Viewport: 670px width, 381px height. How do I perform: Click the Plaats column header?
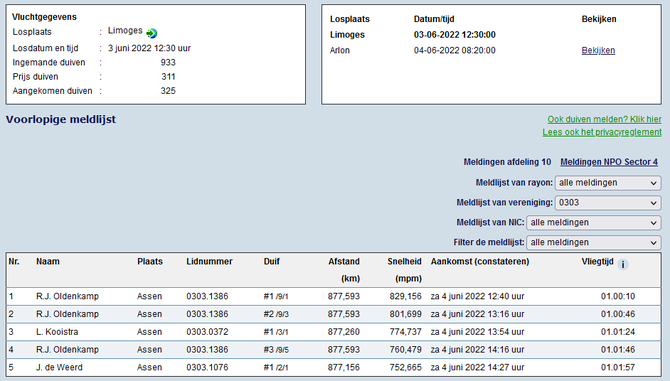[x=150, y=261]
